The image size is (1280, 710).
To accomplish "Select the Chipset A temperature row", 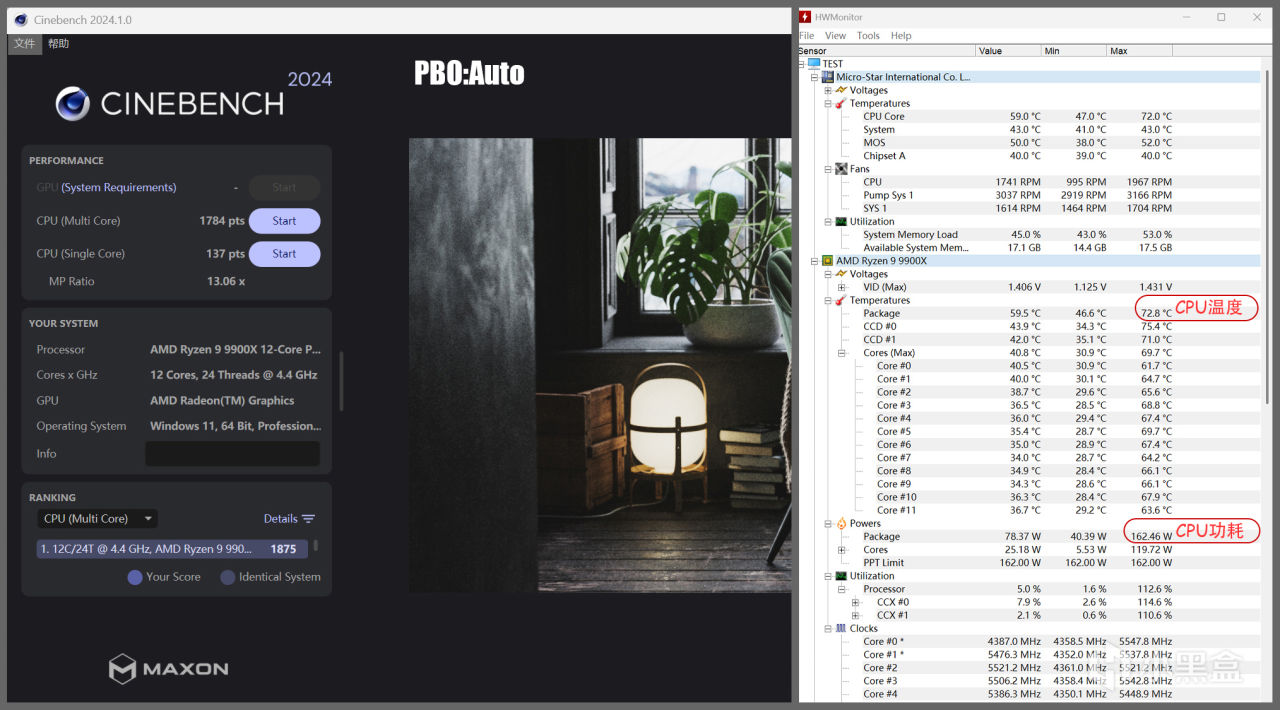I will (x=1029, y=155).
